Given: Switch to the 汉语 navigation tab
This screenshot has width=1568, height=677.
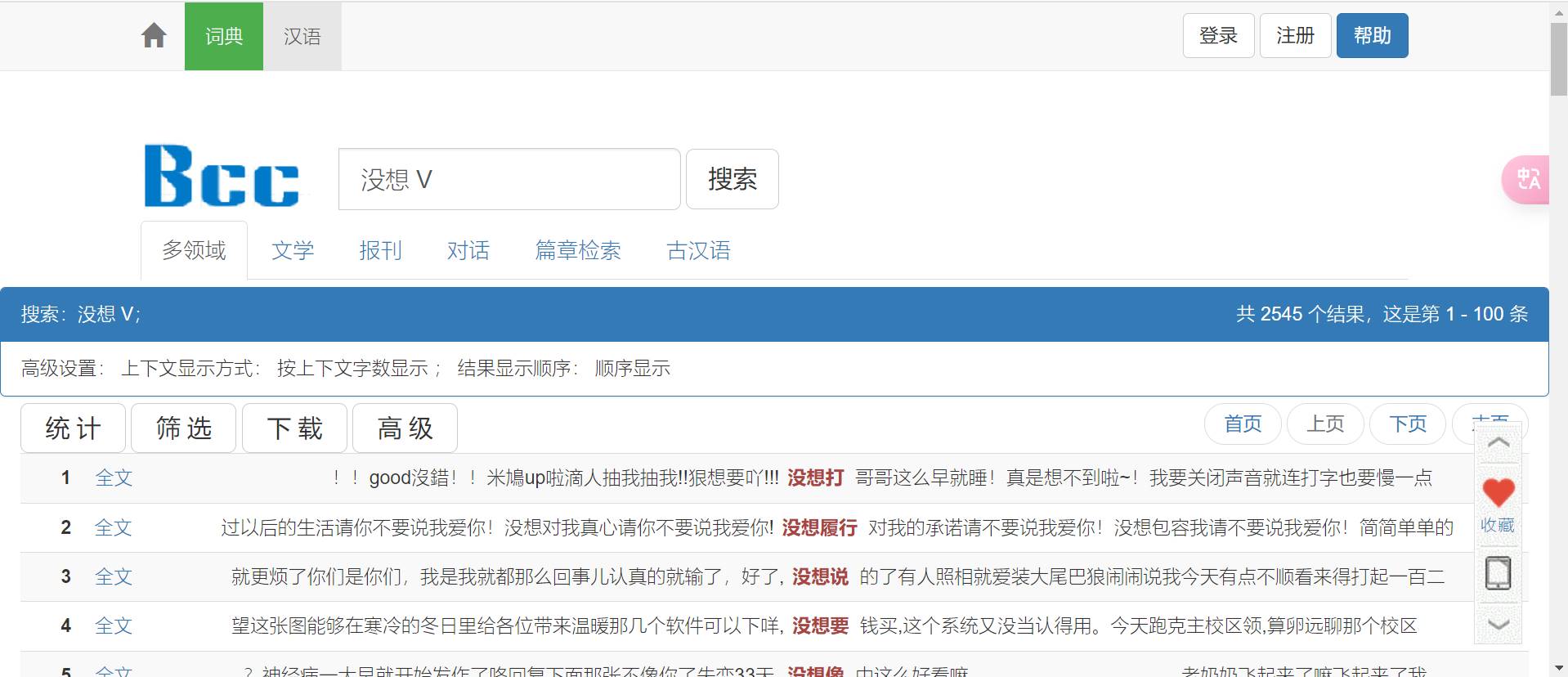Looking at the screenshot, I should 302,36.
